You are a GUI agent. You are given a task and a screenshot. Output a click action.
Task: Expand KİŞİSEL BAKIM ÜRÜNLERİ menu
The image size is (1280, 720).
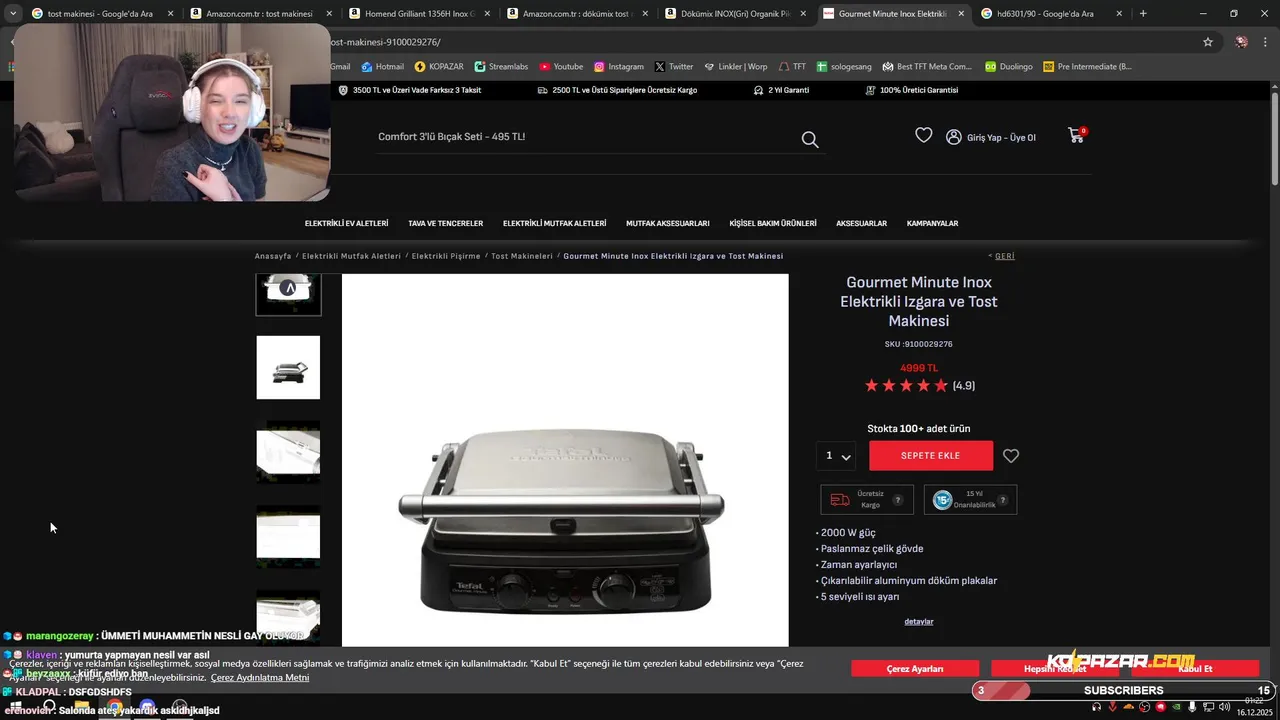click(x=772, y=224)
